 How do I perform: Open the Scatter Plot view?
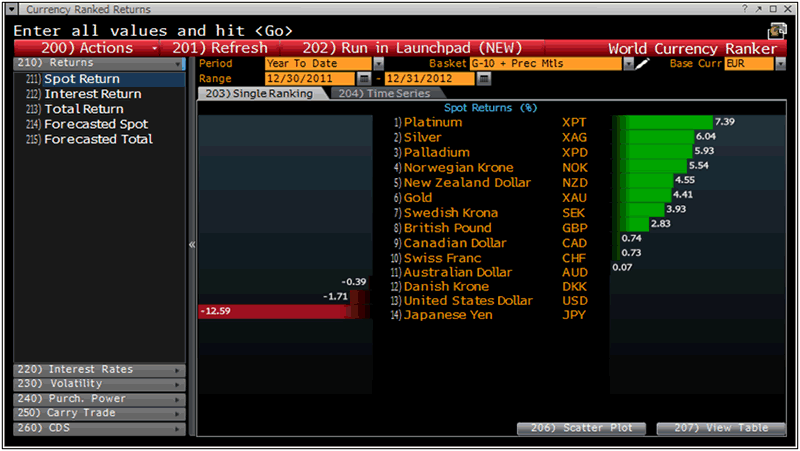pyautogui.click(x=581, y=428)
